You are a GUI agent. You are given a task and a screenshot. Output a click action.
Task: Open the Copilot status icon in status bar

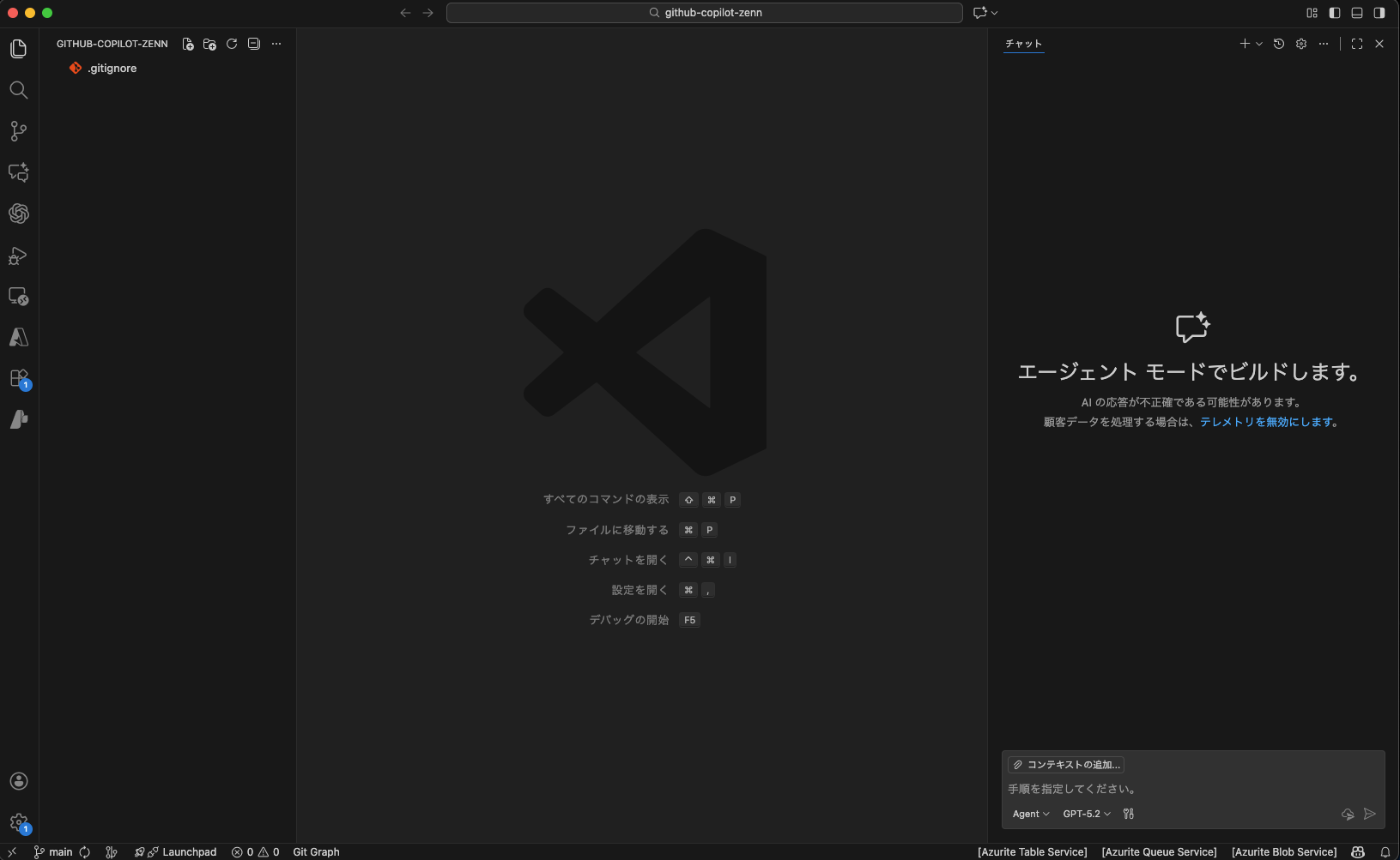[x=1358, y=852]
